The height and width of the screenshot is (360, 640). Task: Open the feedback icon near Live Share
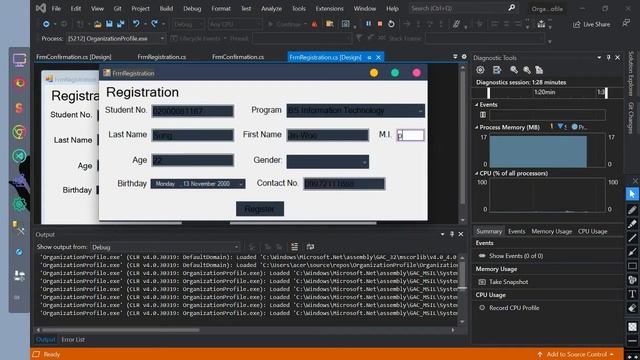626,24
